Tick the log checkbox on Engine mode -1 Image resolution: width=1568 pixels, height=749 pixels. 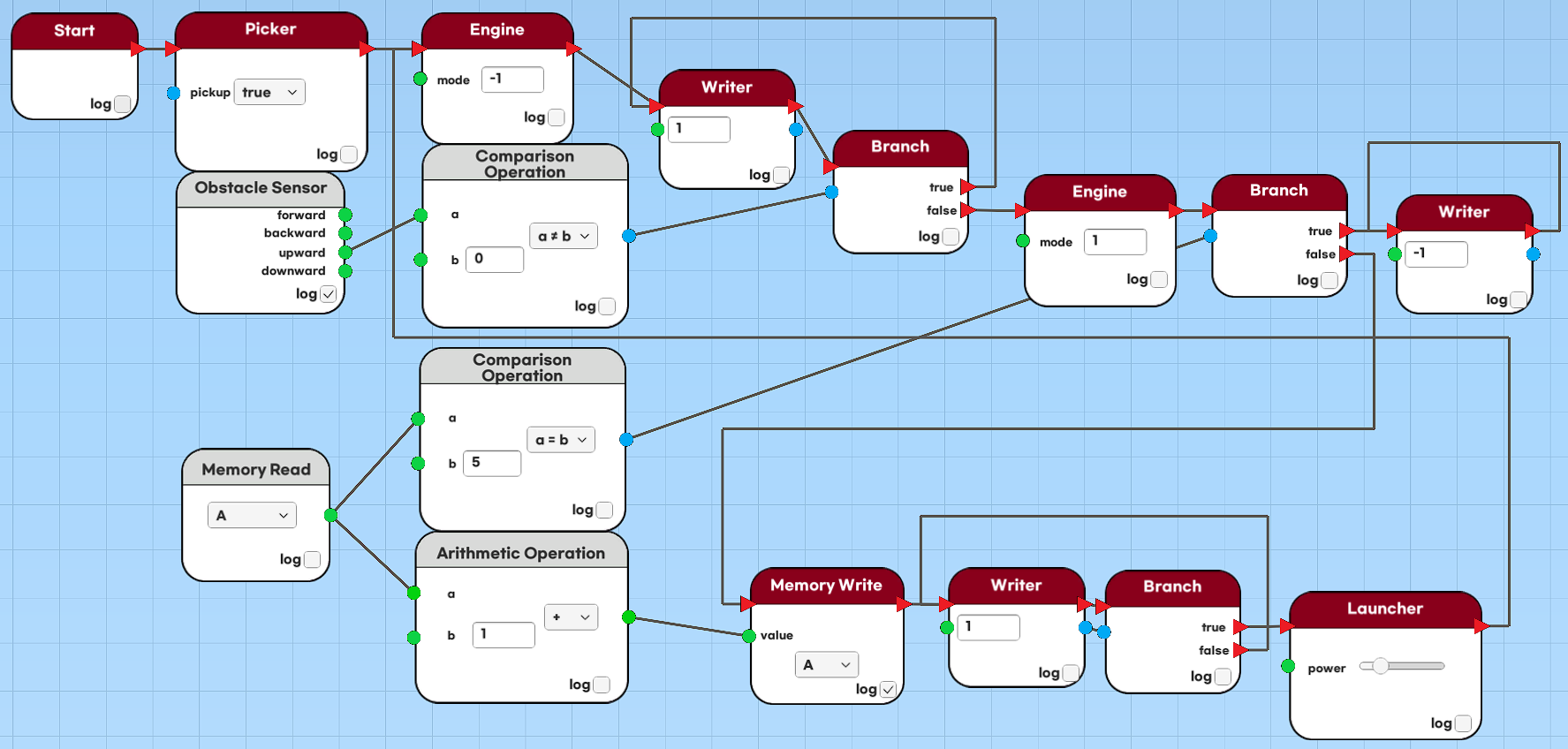(557, 117)
